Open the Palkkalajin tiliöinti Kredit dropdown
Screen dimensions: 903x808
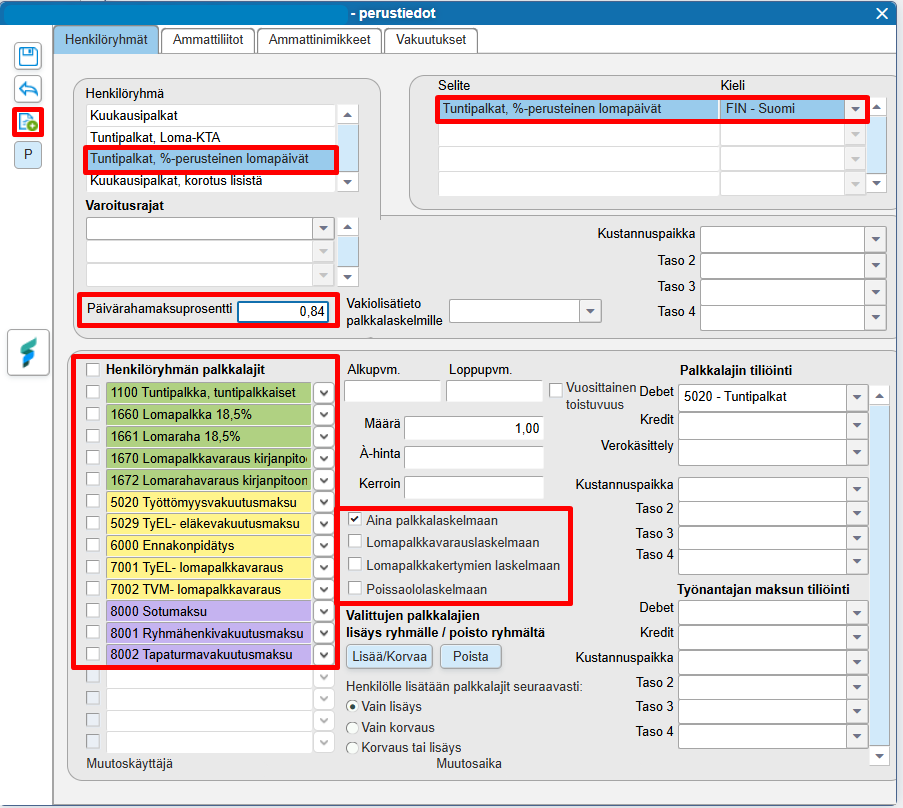(x=857, y=425)
